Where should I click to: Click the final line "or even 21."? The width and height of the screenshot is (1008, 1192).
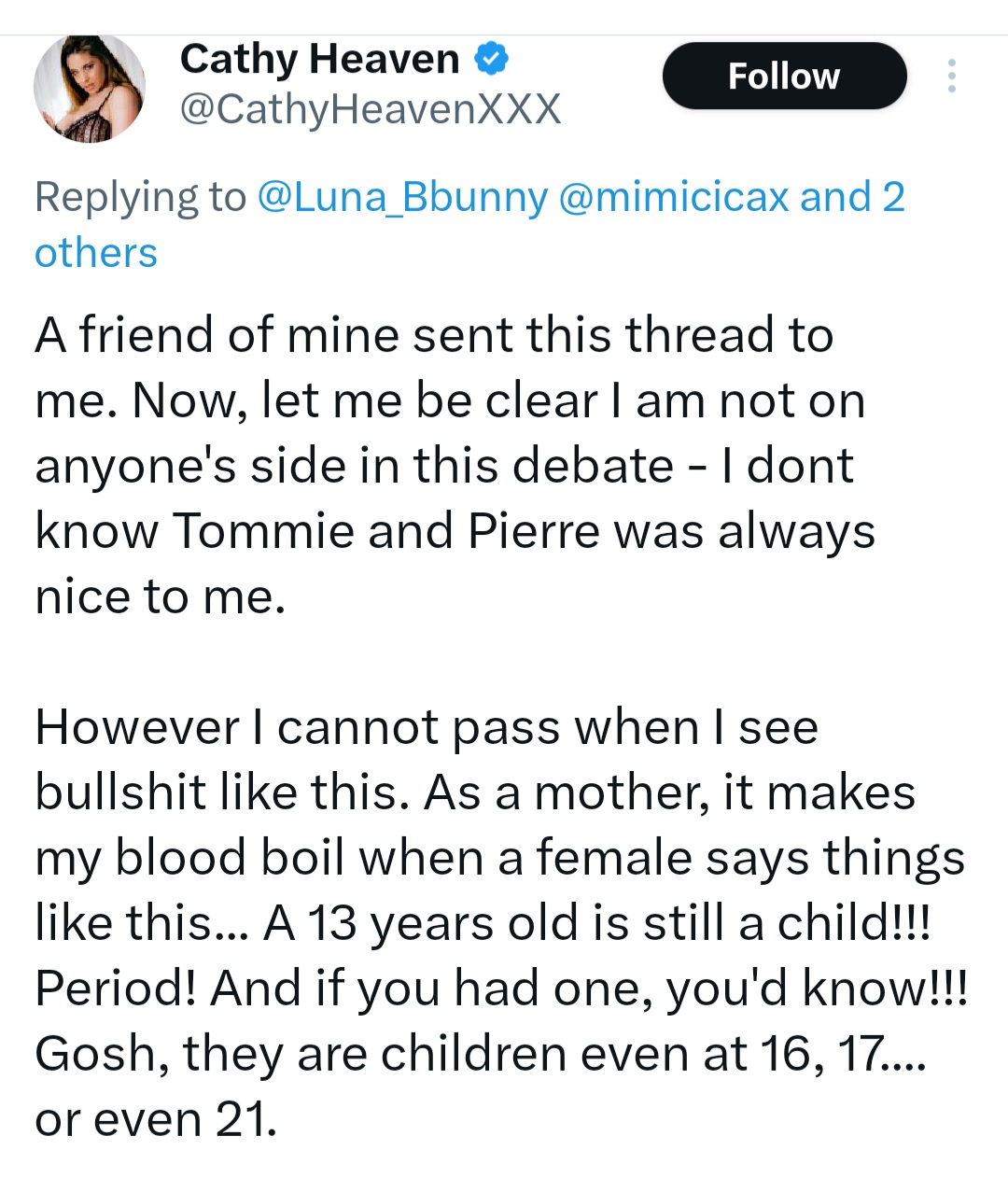click(156, 1119)
